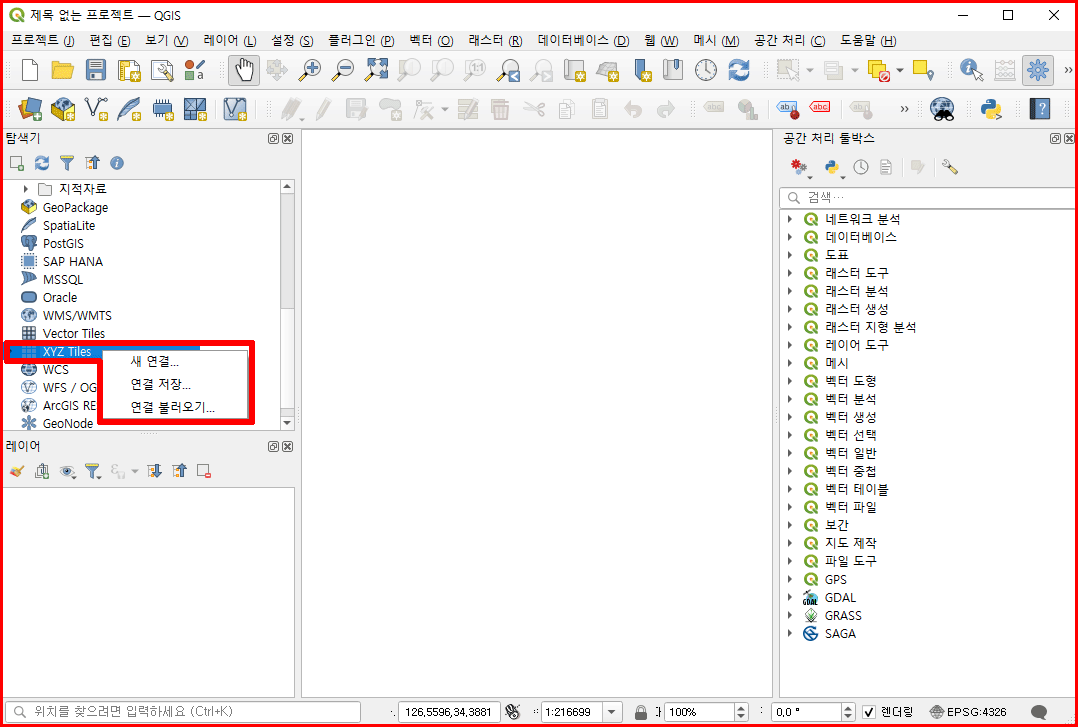
Task: Choose 연결 불러오기... from context menu
Action: pyautogui.click(x=175, y=407)
